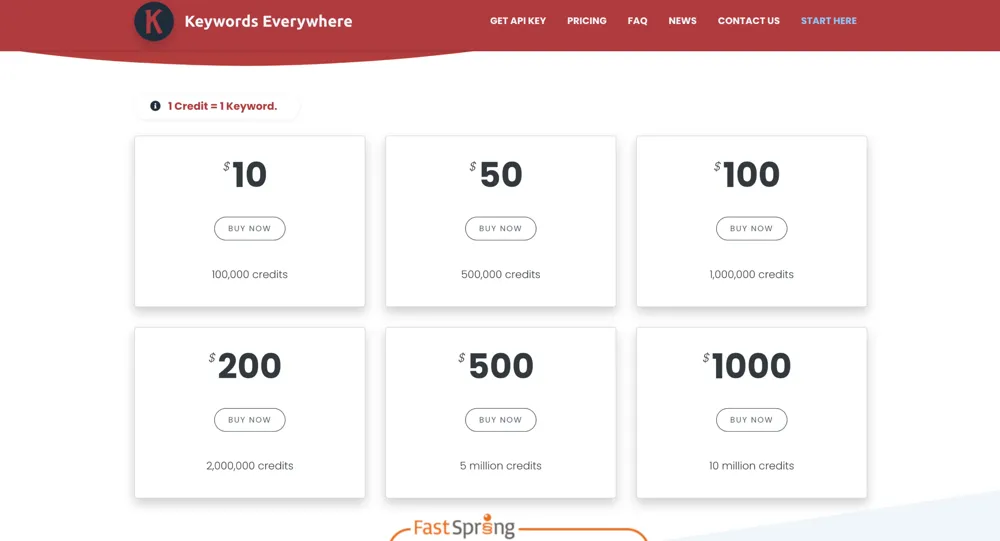Purchase the $200 package via Buy Now
Image resolution: width=1000 pixels, height=541 pixels.
249,420
